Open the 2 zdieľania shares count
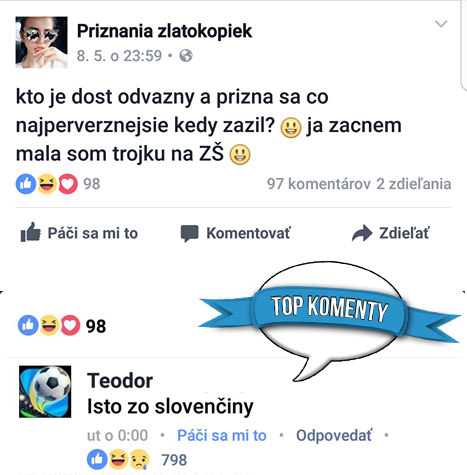 414,184
